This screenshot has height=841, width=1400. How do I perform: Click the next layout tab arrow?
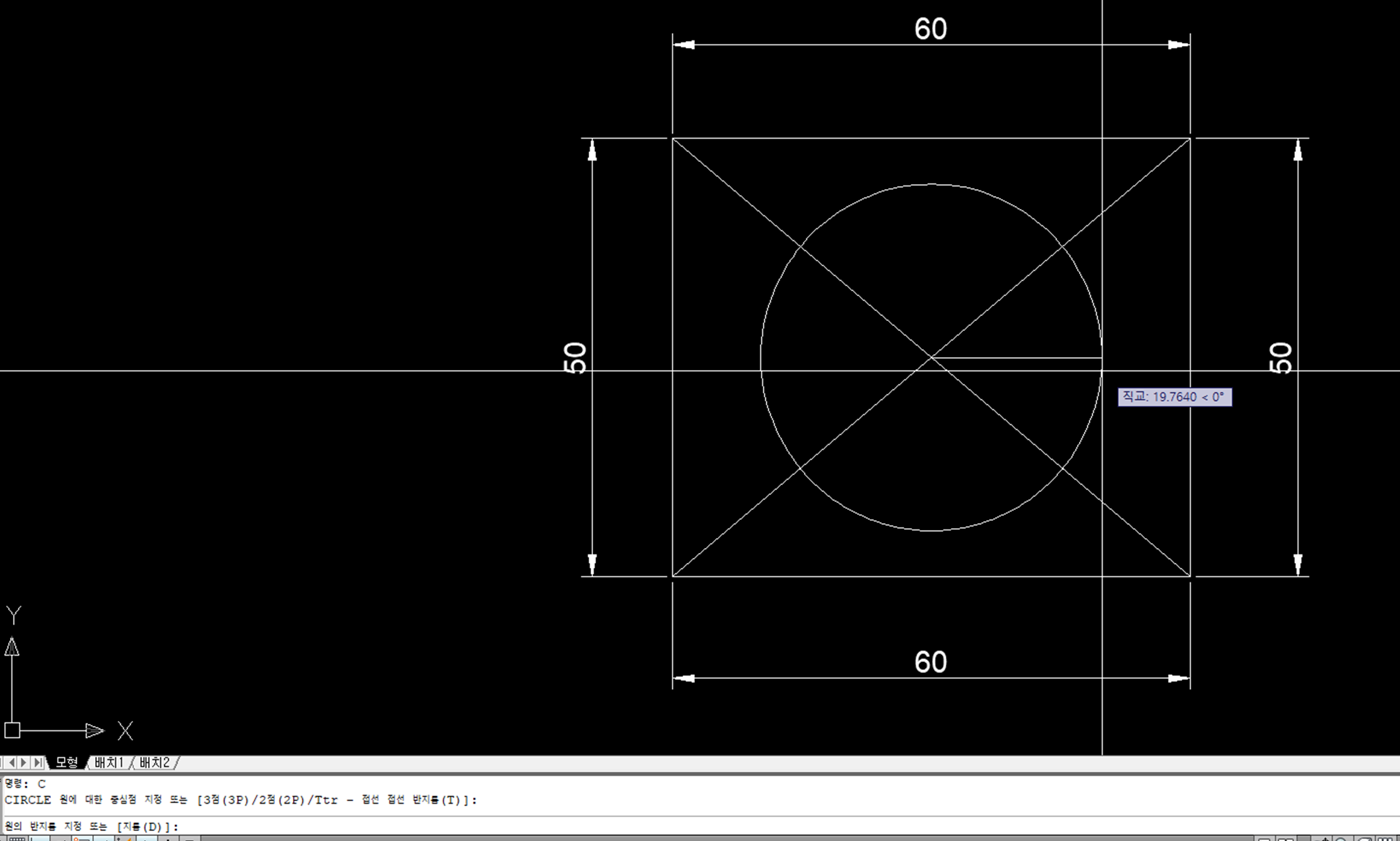pos(24,763)
